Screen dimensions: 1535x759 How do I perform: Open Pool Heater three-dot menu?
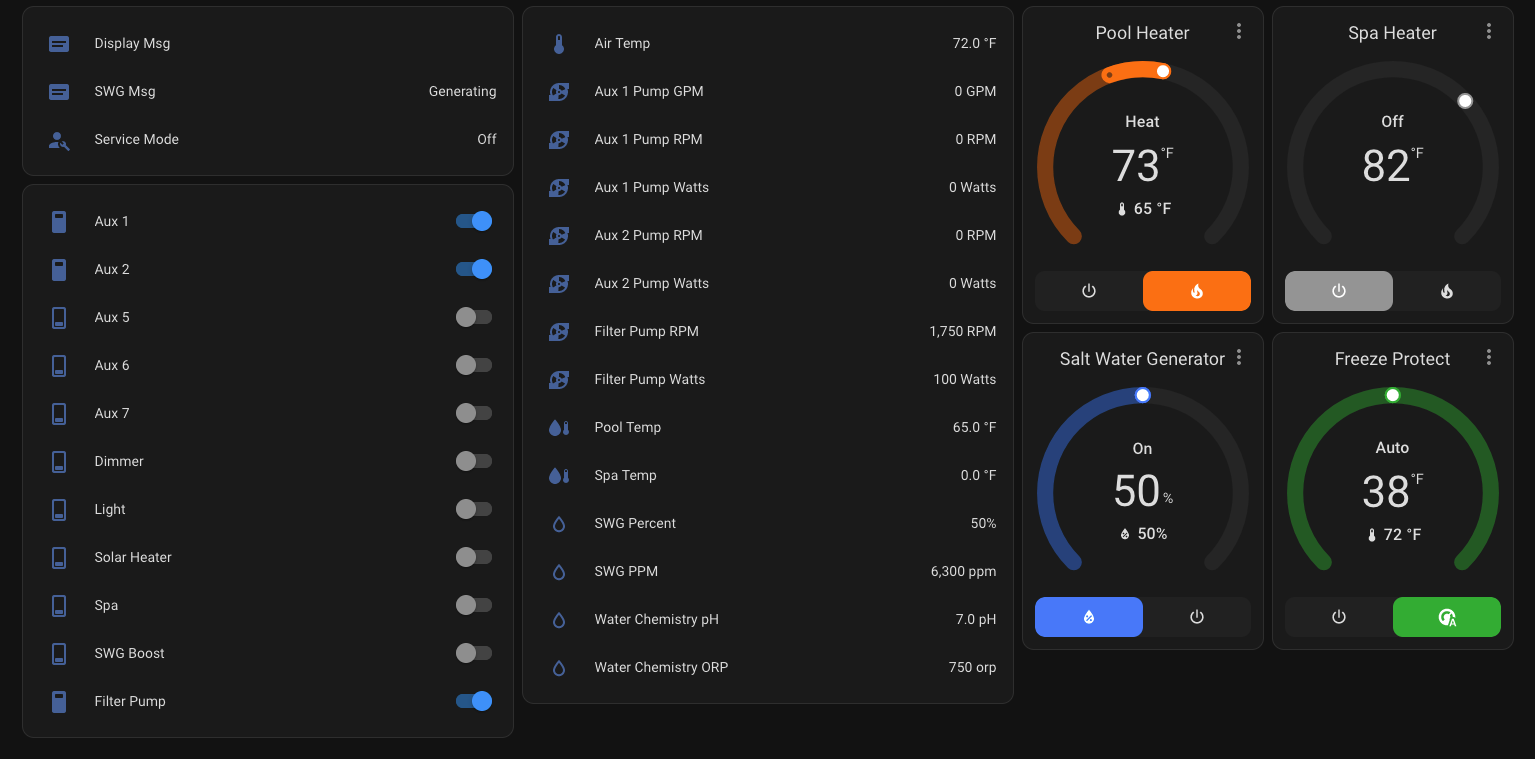point(1239,32)
